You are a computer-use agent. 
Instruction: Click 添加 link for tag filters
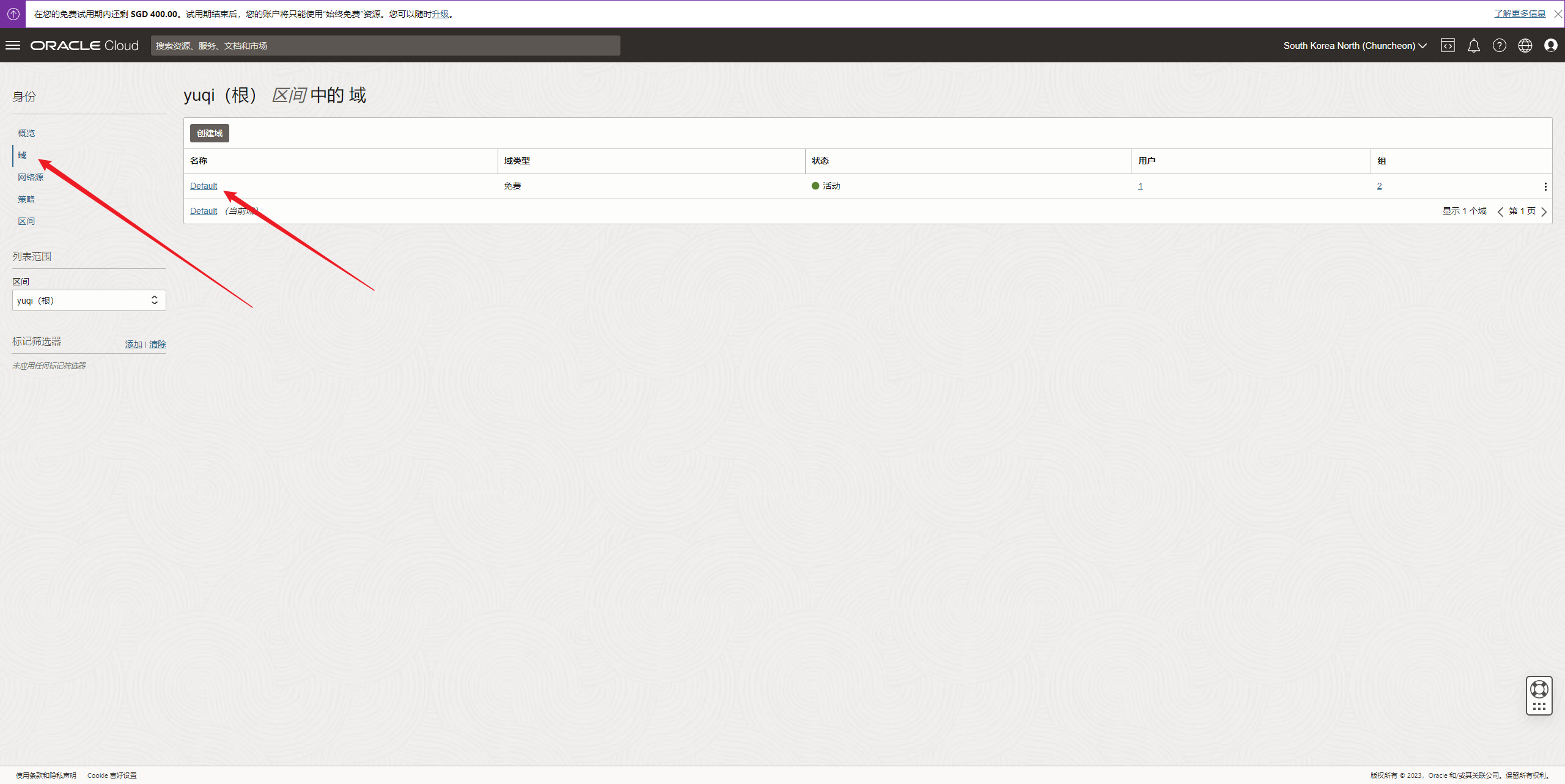pos(133,345)
